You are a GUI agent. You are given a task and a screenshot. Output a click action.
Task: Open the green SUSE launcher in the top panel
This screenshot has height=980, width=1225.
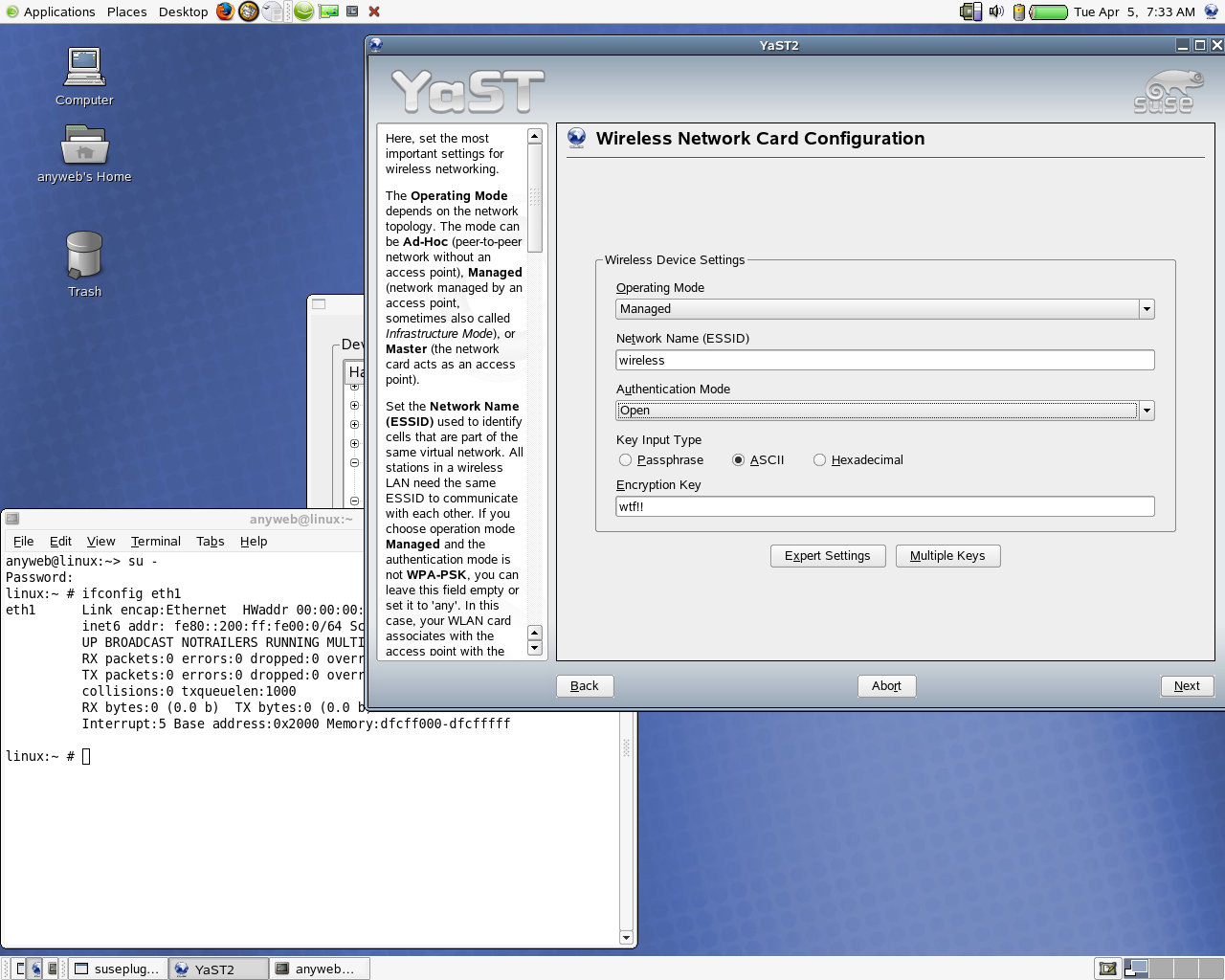303,11
